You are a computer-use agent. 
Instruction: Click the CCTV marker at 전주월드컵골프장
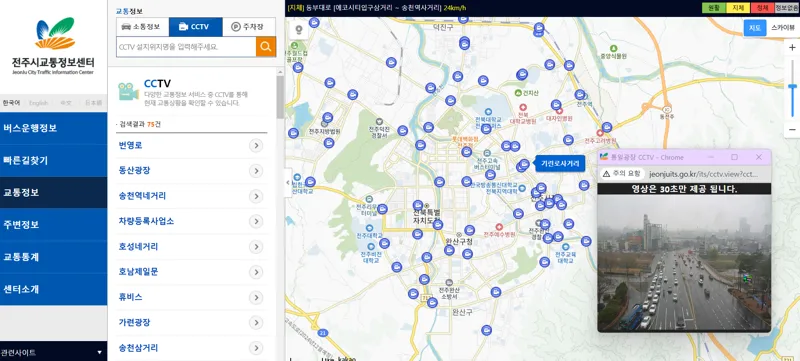click(x=298, y=67)
